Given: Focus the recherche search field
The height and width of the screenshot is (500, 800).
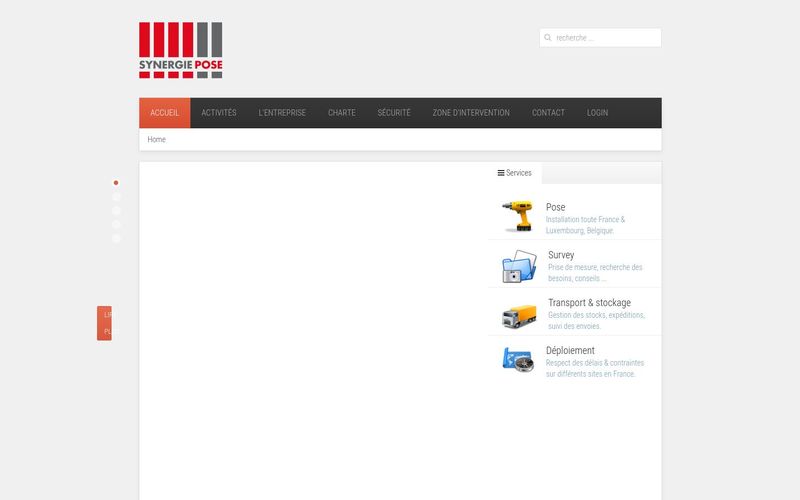Looking at the screenshot, I should 606,38.
